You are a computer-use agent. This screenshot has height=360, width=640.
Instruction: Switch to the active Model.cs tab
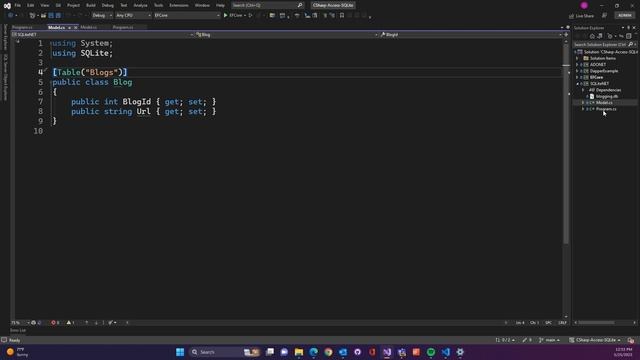pyautogui.click(x=56, y=27)
